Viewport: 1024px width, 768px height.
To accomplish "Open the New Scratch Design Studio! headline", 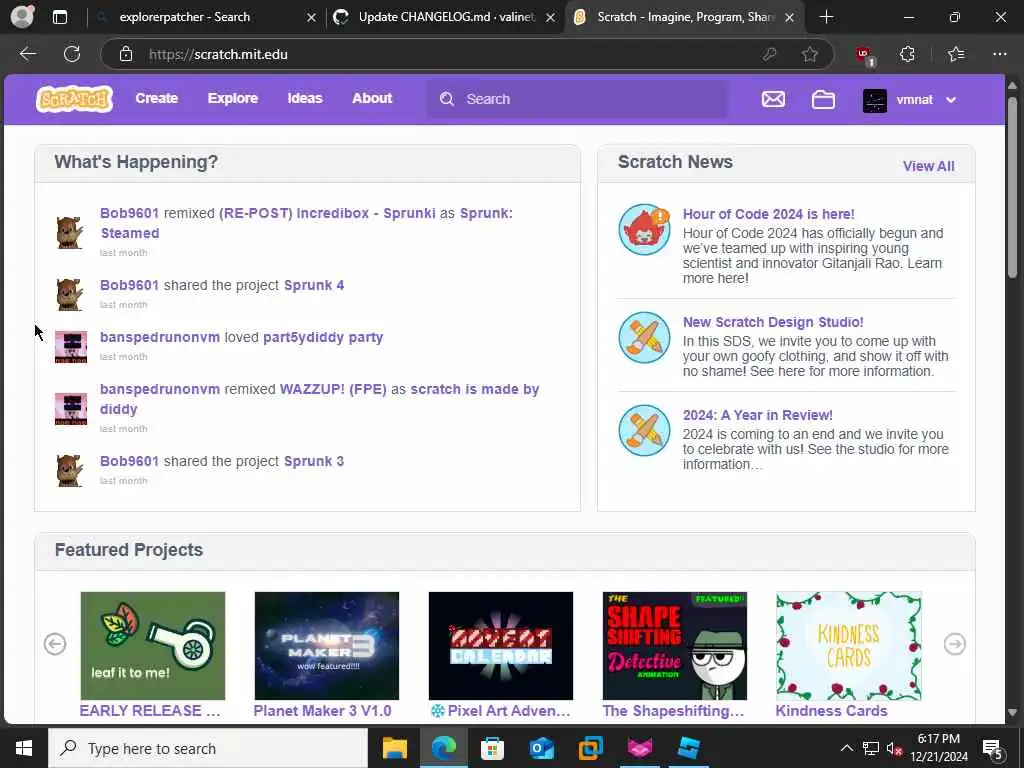I will tap(773, 322).
